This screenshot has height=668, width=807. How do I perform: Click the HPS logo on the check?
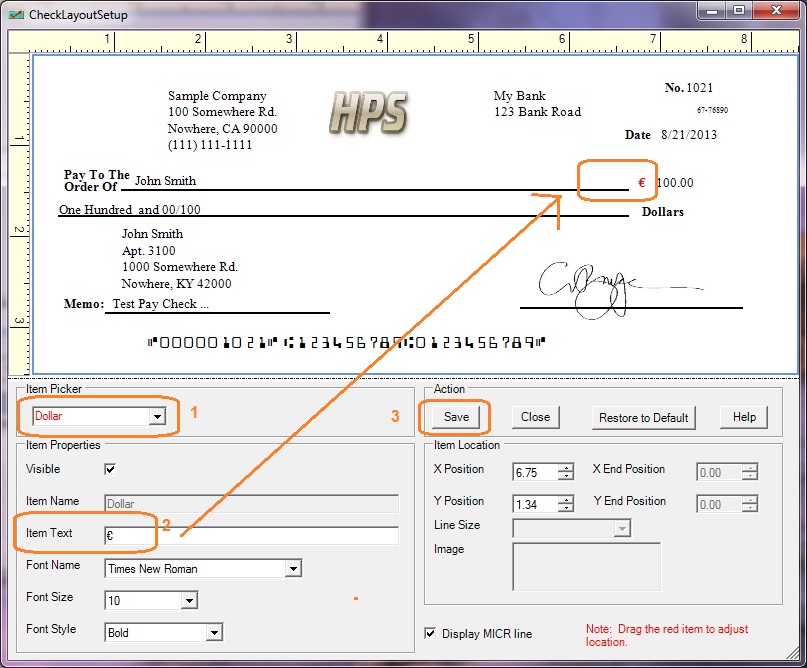pyautogui.click(x=368, y=111)
